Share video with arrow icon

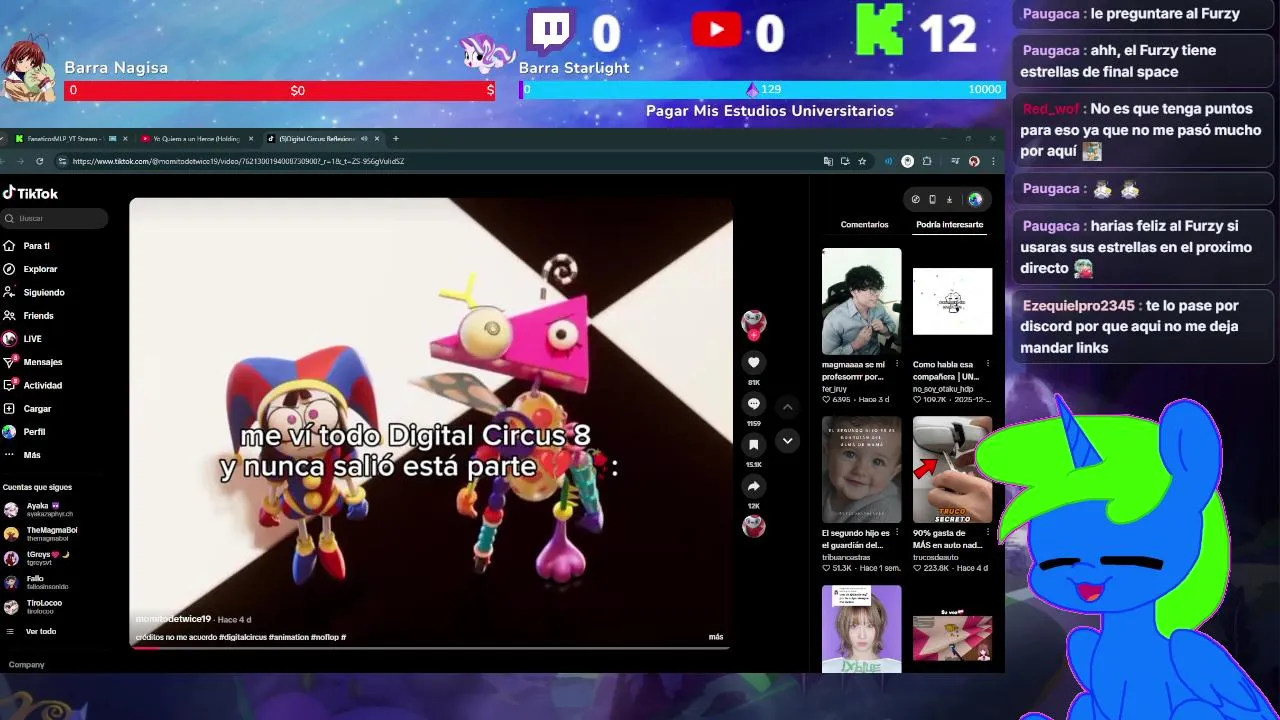754,486
